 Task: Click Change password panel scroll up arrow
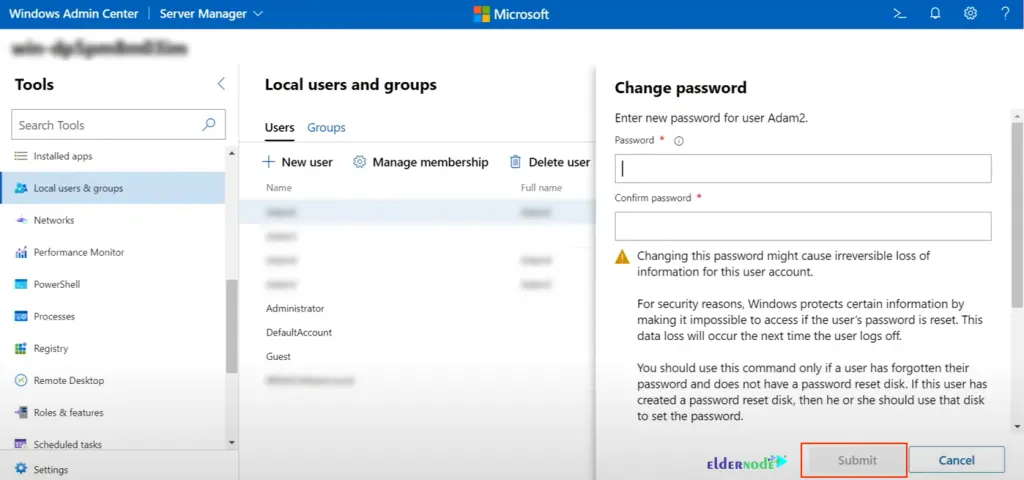[1017, 116]
